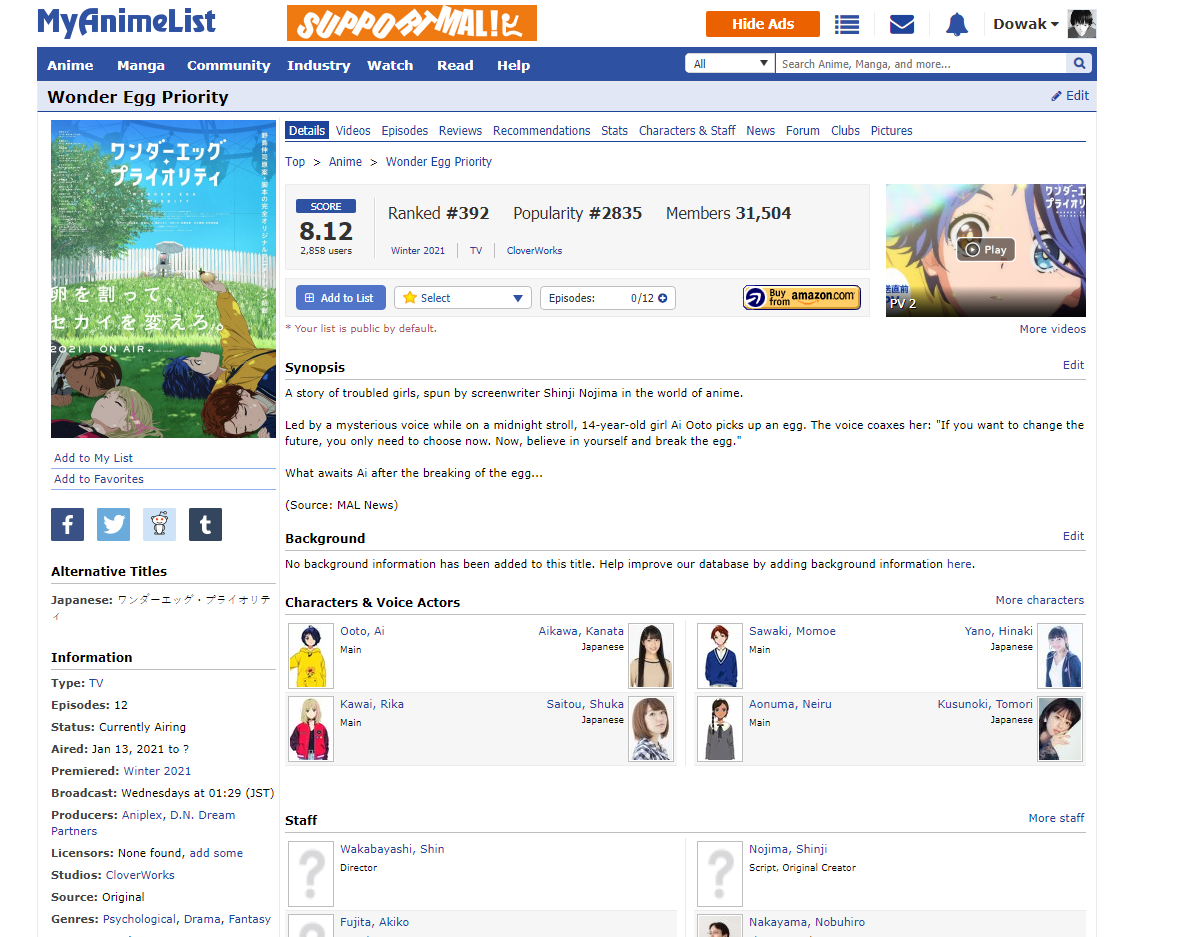Viewport: 1202px width, 937px height.
Task: Click the Tumblr share icon
Action: [205, 524]
